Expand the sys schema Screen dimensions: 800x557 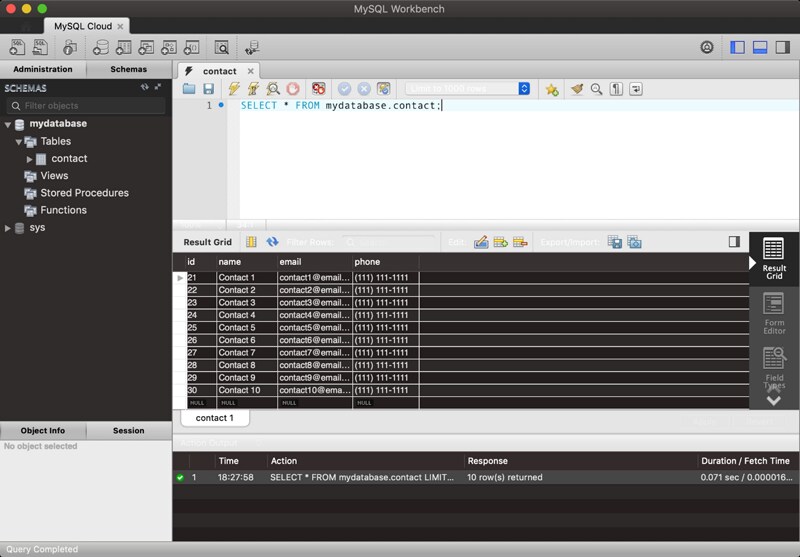coord(8,228)
